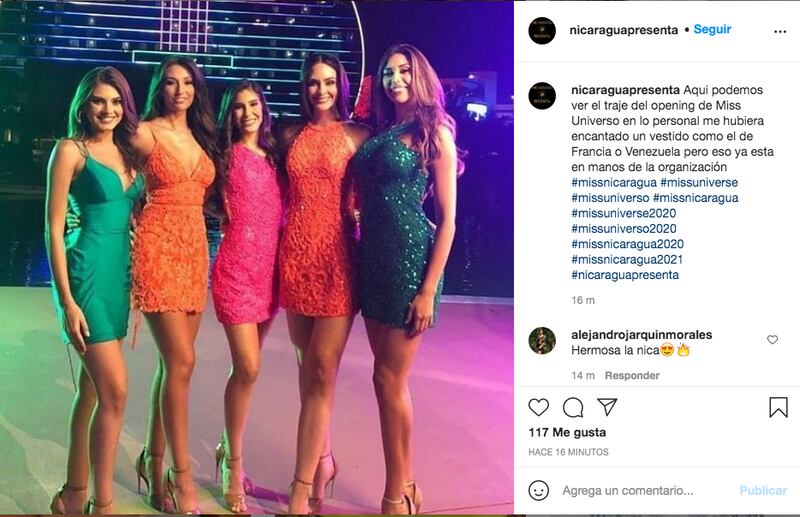This screenshot has width=800, height=517.
Task: Submit the comment with Publicar
Action: (763, 490)
